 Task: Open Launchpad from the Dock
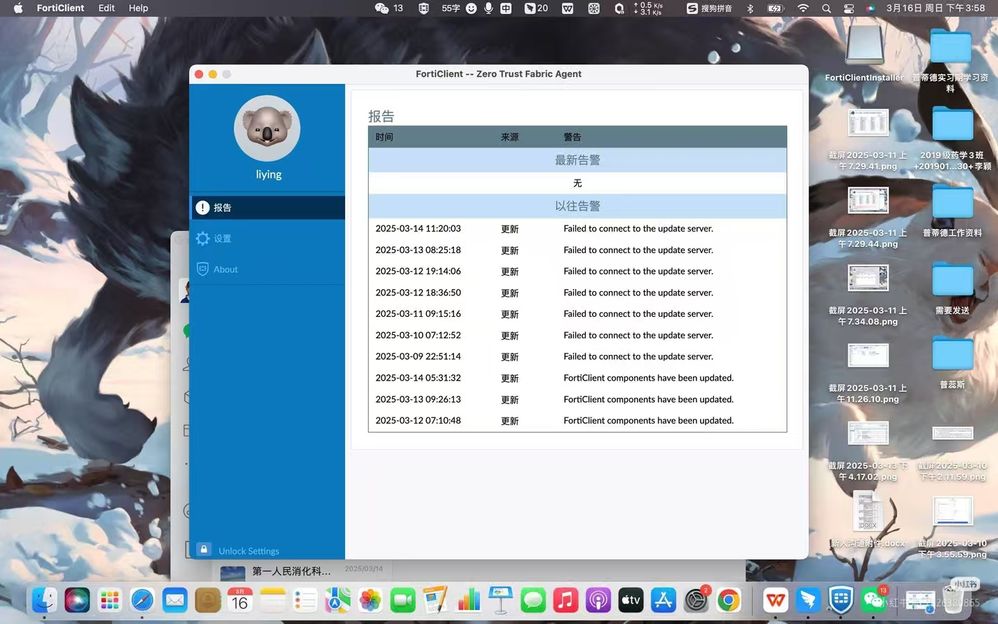pyautogui.click(x=109, y=600)
